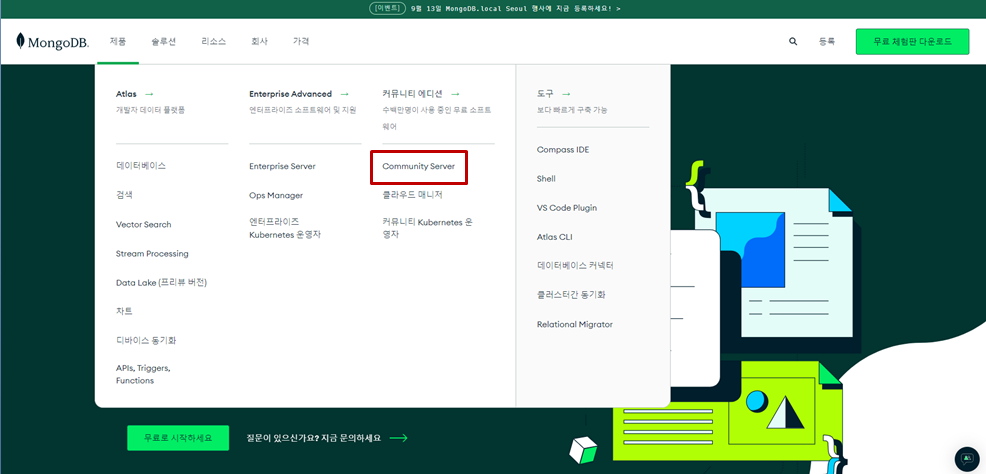Click arrow next to 도구 heading

pyautogui.click(x=566, y=94)
